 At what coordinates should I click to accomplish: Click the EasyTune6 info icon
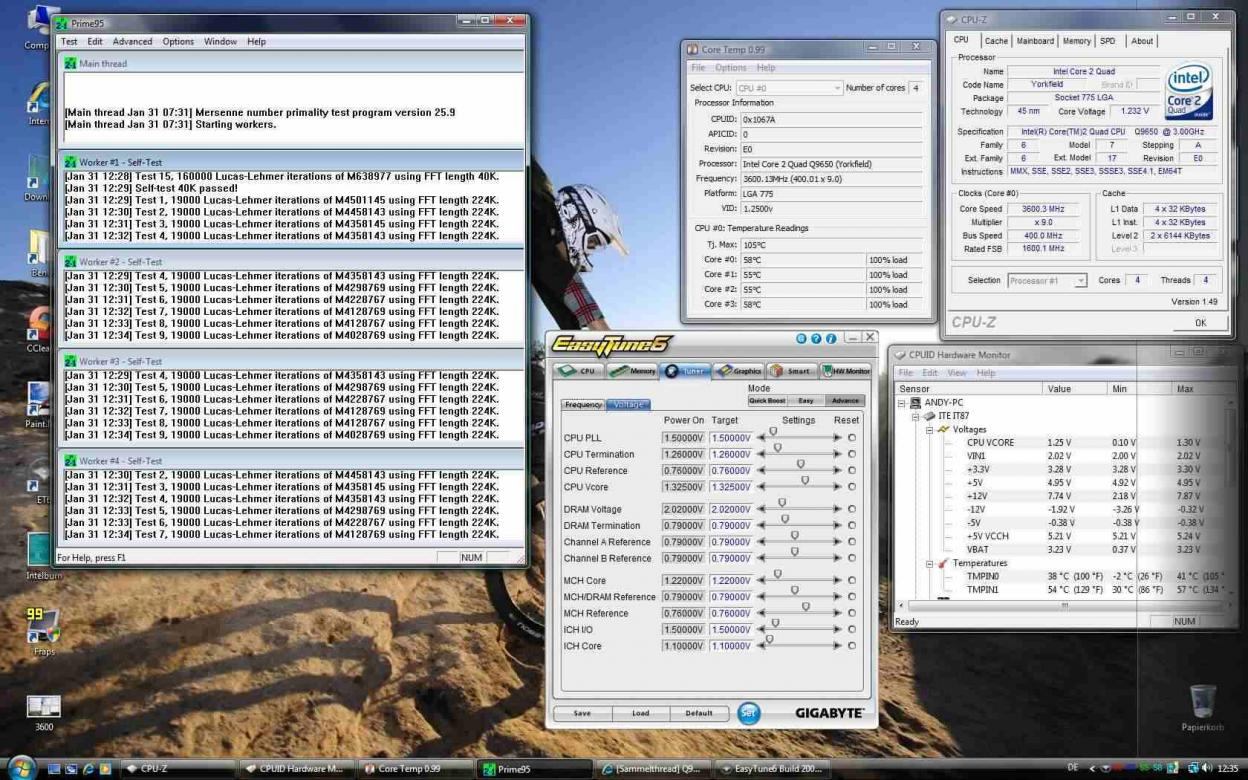coord(831,339)
